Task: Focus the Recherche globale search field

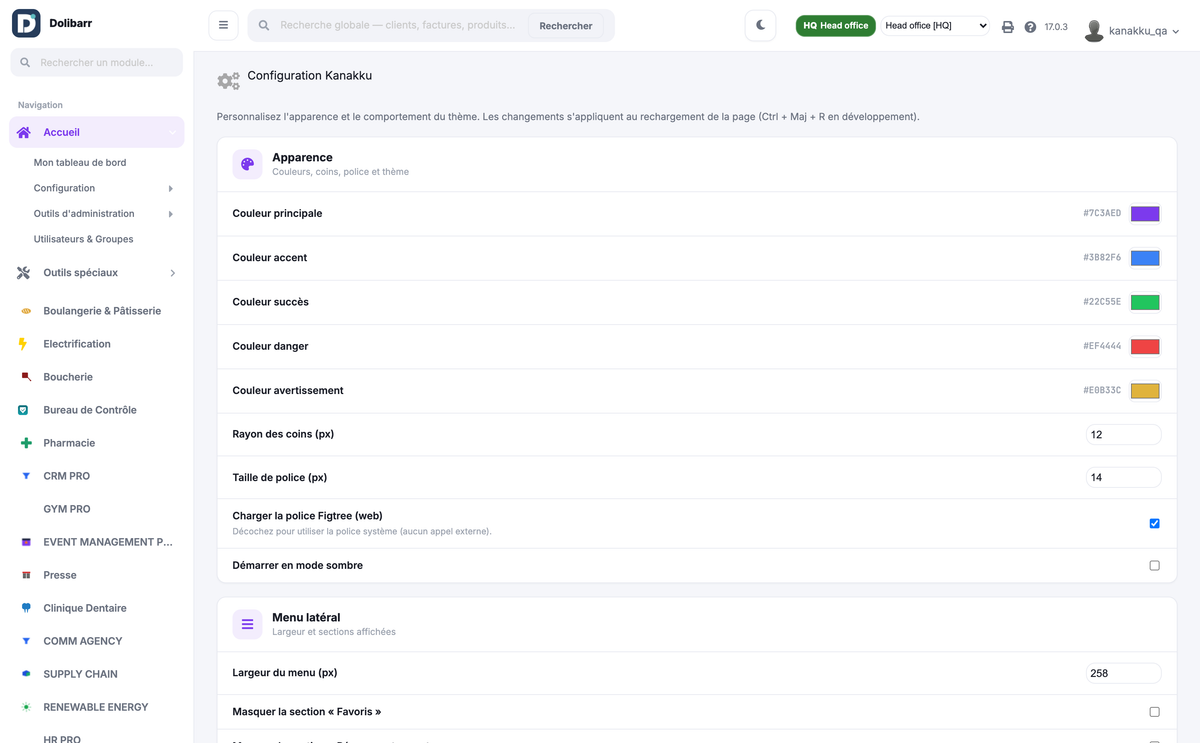Action: pyautogui.click(x=400, y=25)
